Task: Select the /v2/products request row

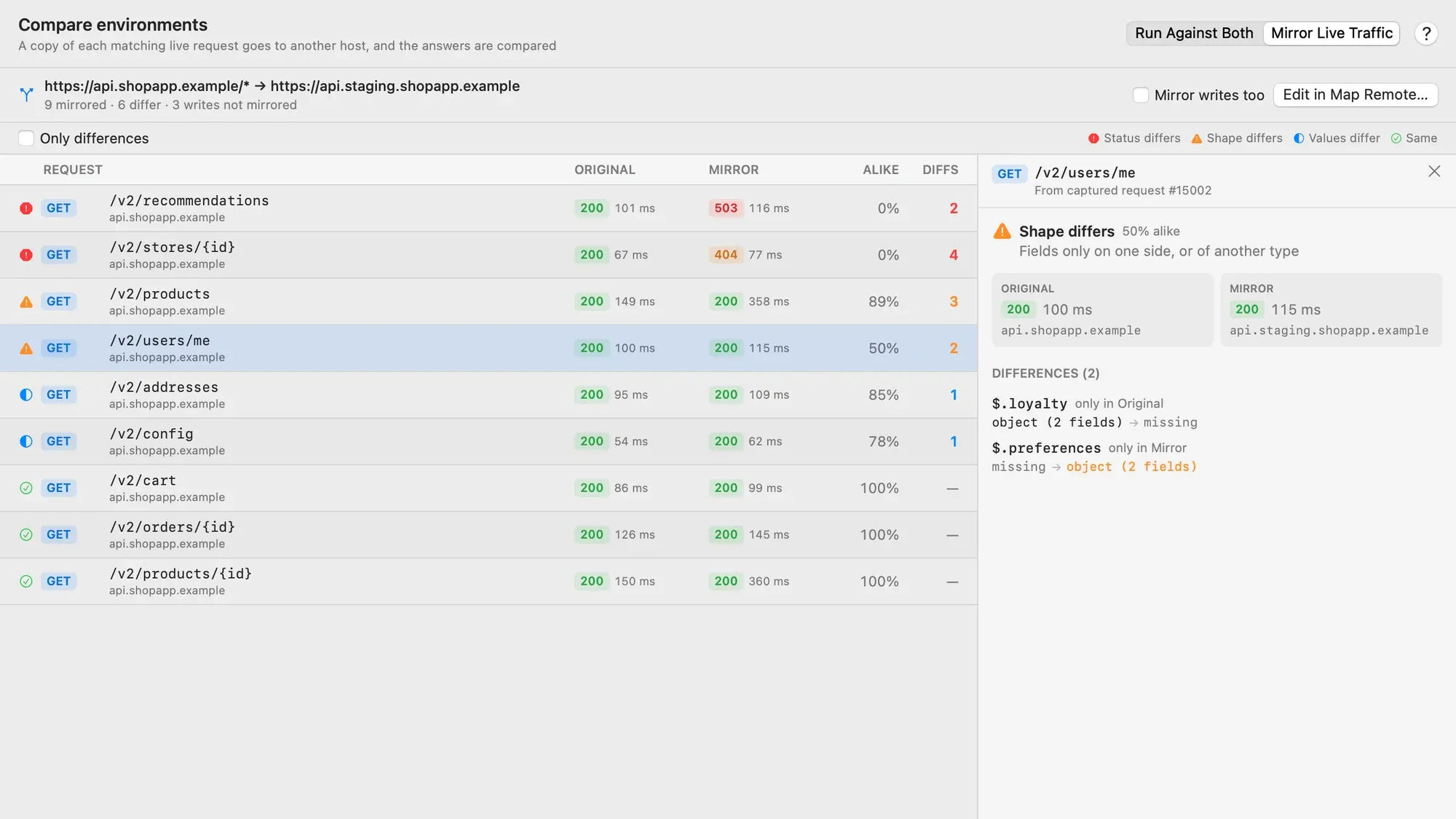Action: 488,301
